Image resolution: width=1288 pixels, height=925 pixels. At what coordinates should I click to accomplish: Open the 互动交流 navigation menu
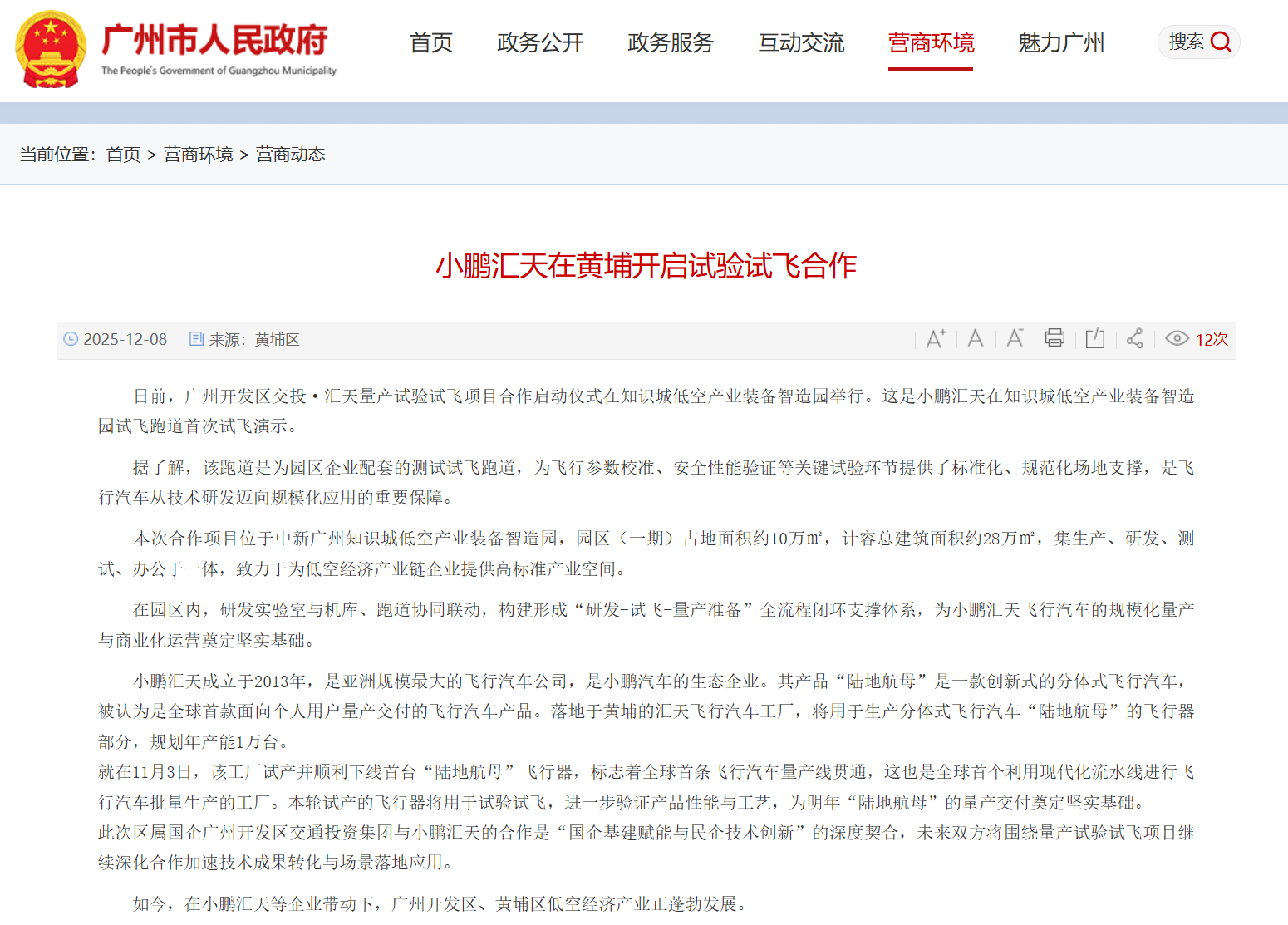801,42
